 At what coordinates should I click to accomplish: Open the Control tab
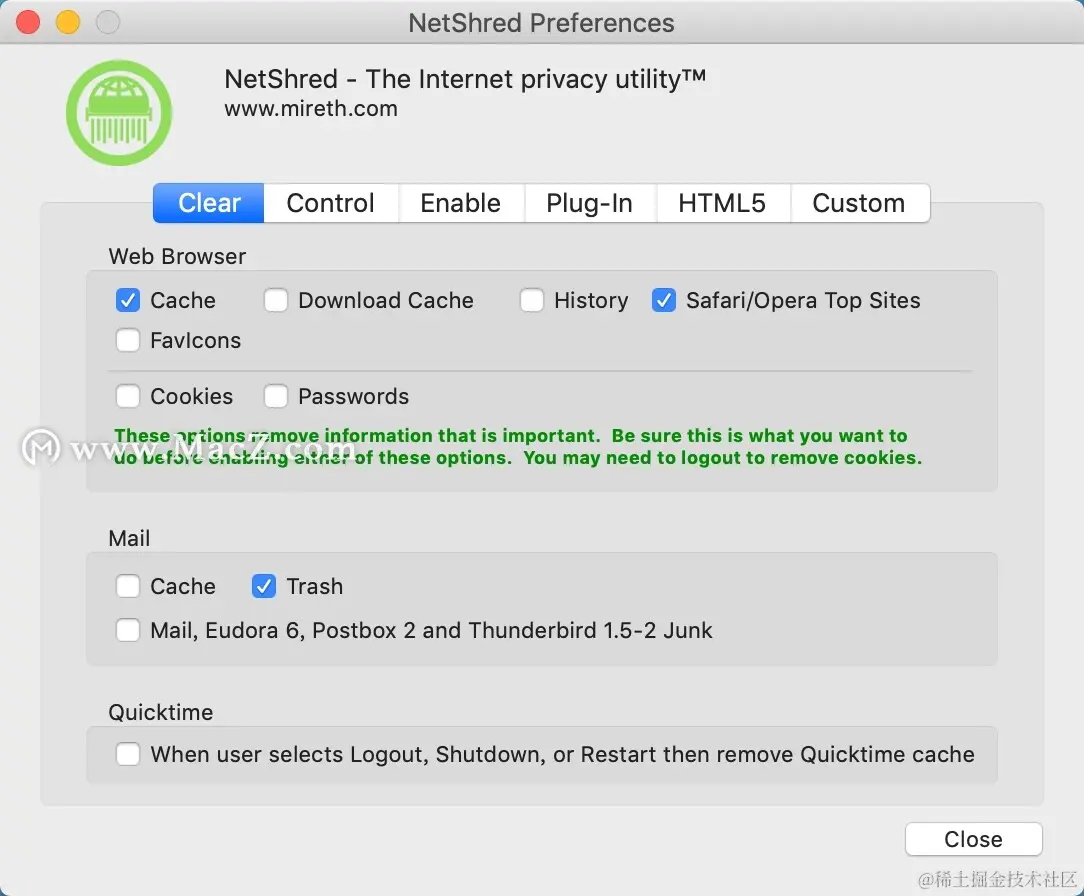point(330,203)
